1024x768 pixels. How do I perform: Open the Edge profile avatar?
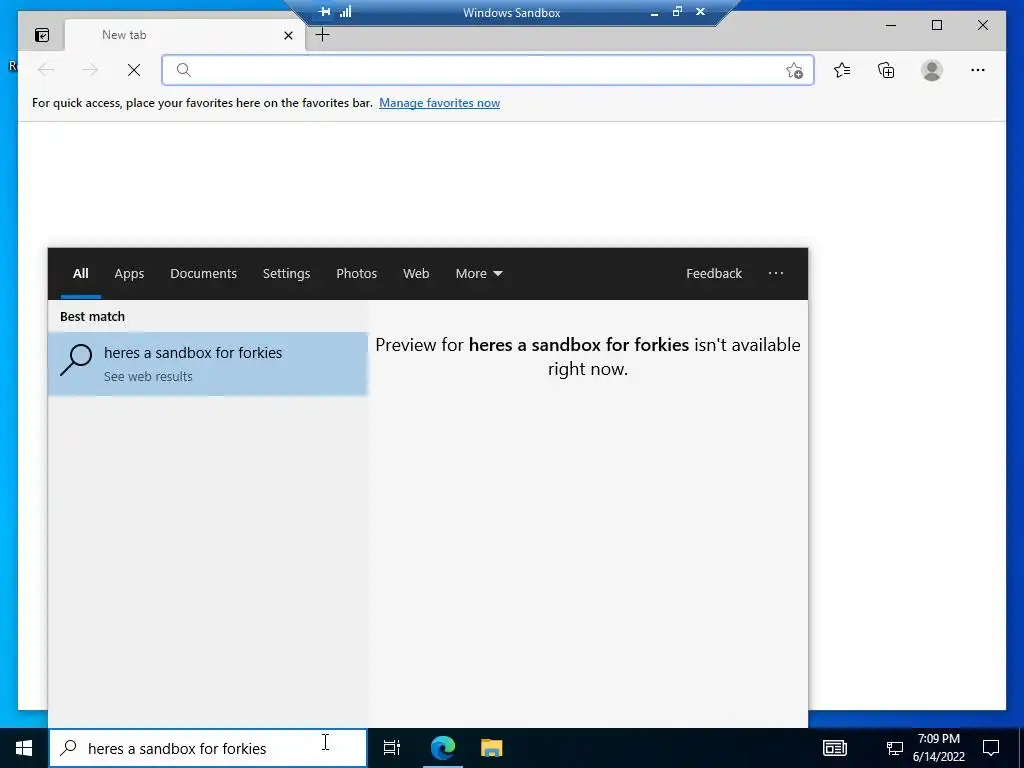[931, 70]
